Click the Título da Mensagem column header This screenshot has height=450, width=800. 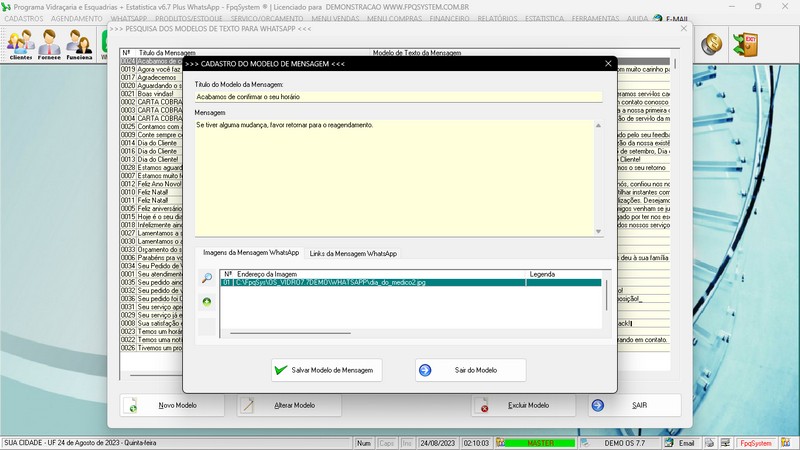[x=167, y=53]
